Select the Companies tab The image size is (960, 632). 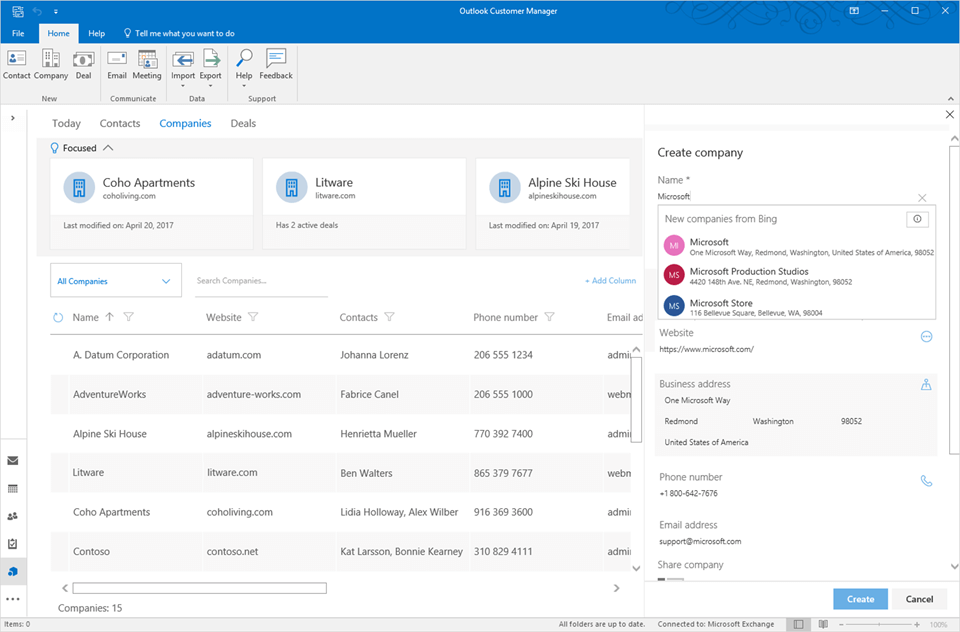point(186,123)
